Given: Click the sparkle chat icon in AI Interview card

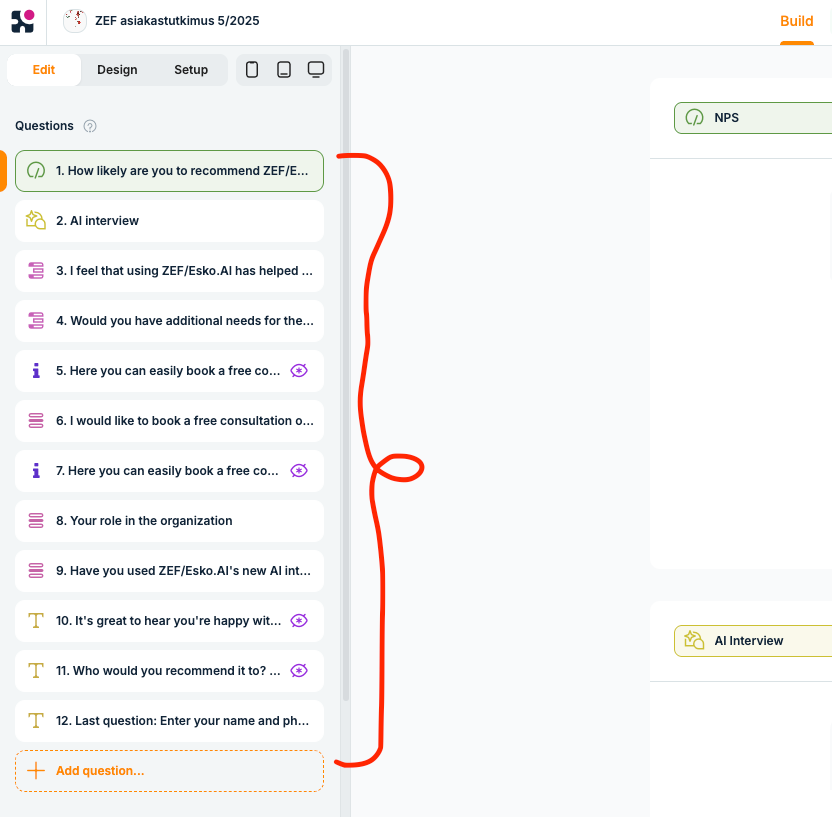Looking at the screenshot, I should pyautogui.click(x=694, y=640).
